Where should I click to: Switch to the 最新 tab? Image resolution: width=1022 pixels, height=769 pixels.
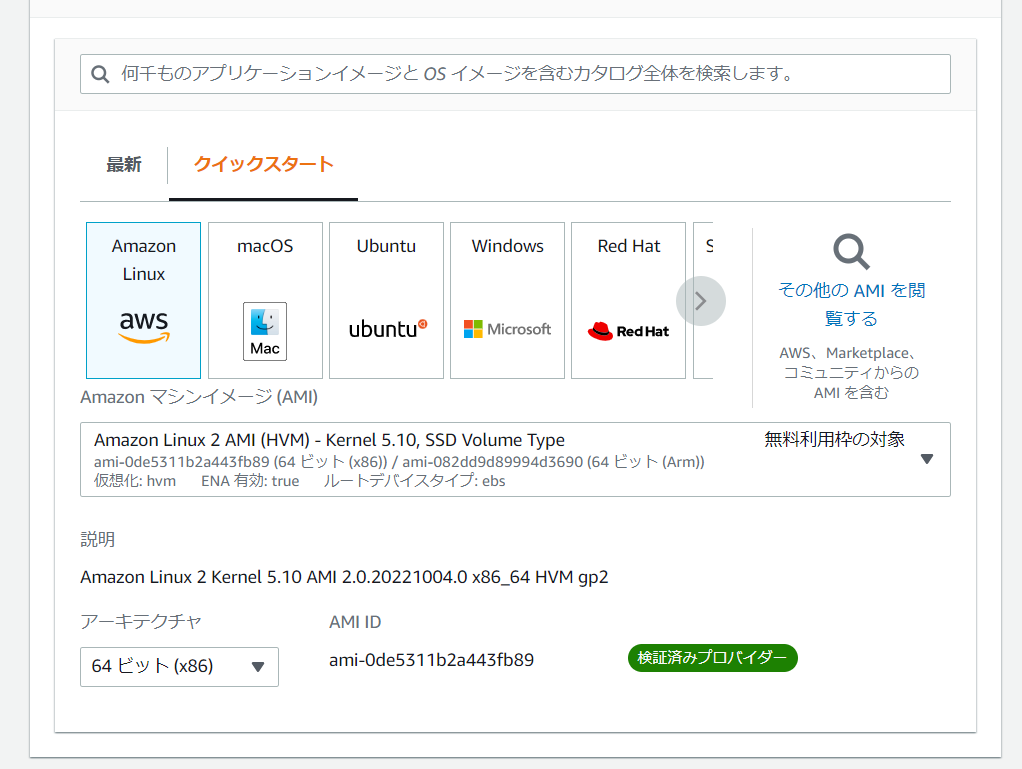(x=124, y=165)
